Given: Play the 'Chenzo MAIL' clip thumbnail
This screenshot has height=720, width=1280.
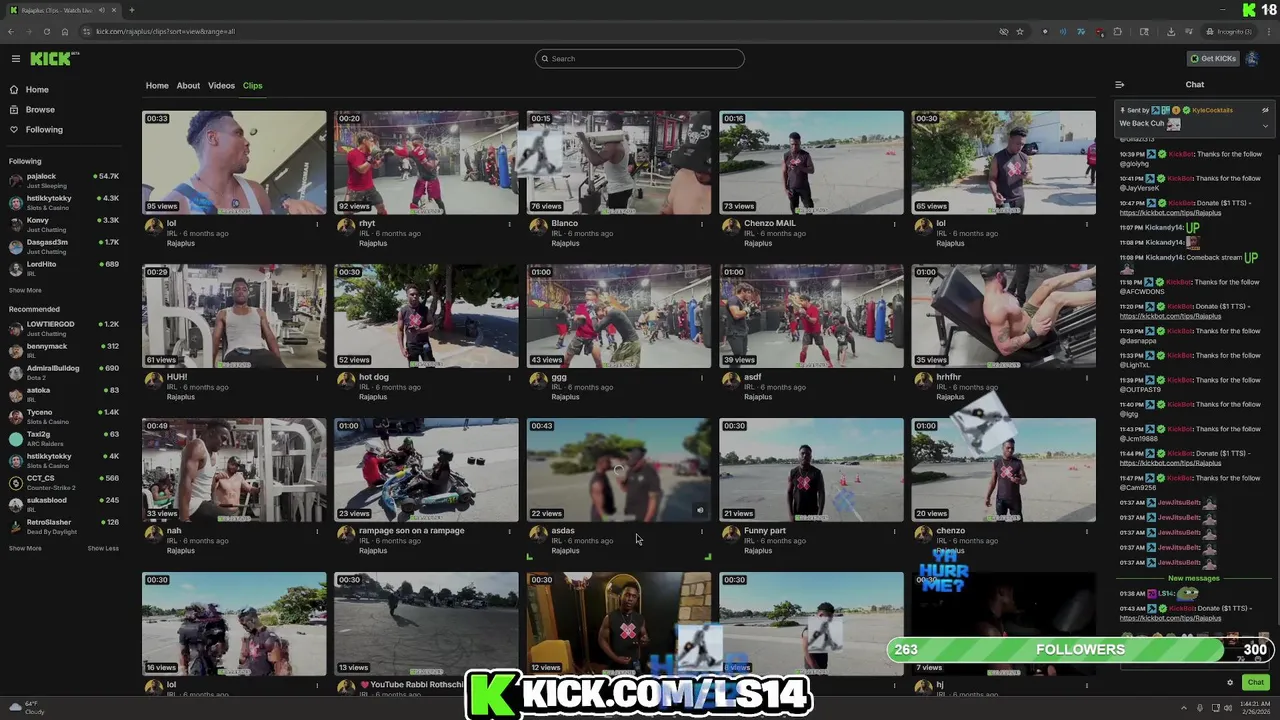Looking at the screenshot, I should (x=811, y=162).
